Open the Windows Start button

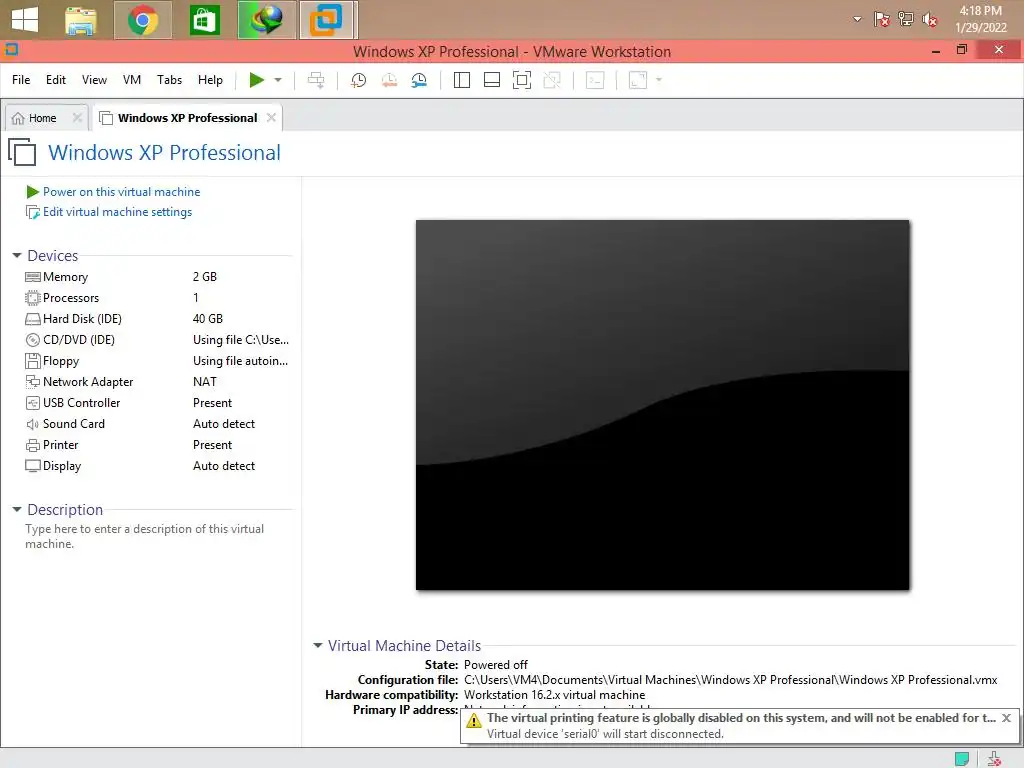[25, 20]
